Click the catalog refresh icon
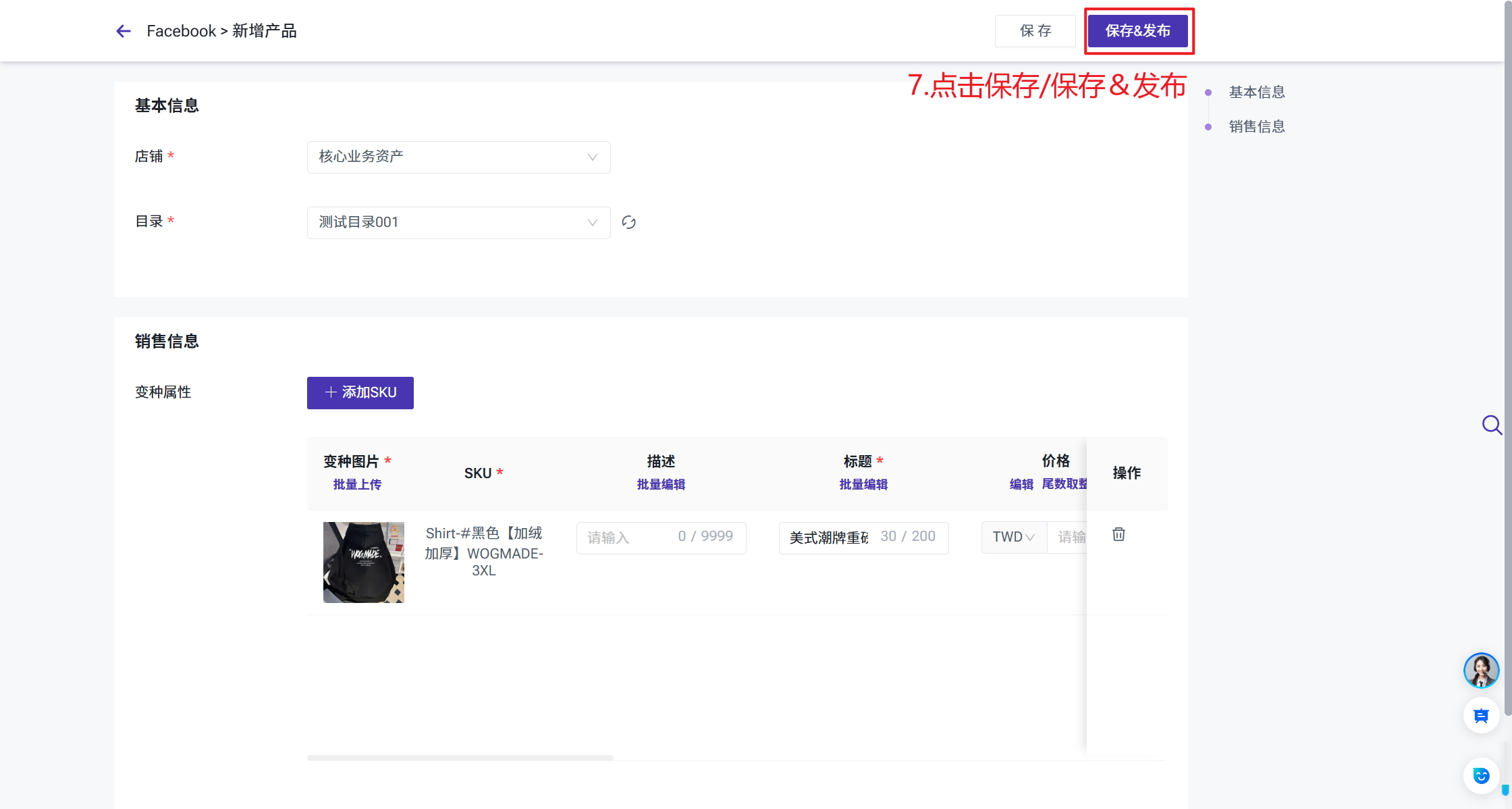This screenshot has height=809, width=1512. [628, 223]
